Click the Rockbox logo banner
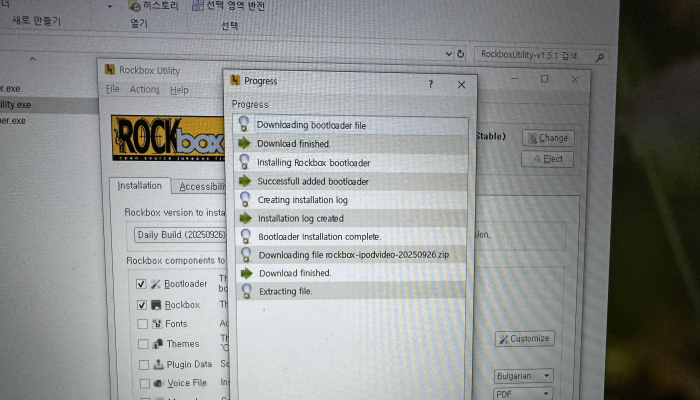This screenshot has height=400, width=700. pyautogui.click(x=168, y=138)
